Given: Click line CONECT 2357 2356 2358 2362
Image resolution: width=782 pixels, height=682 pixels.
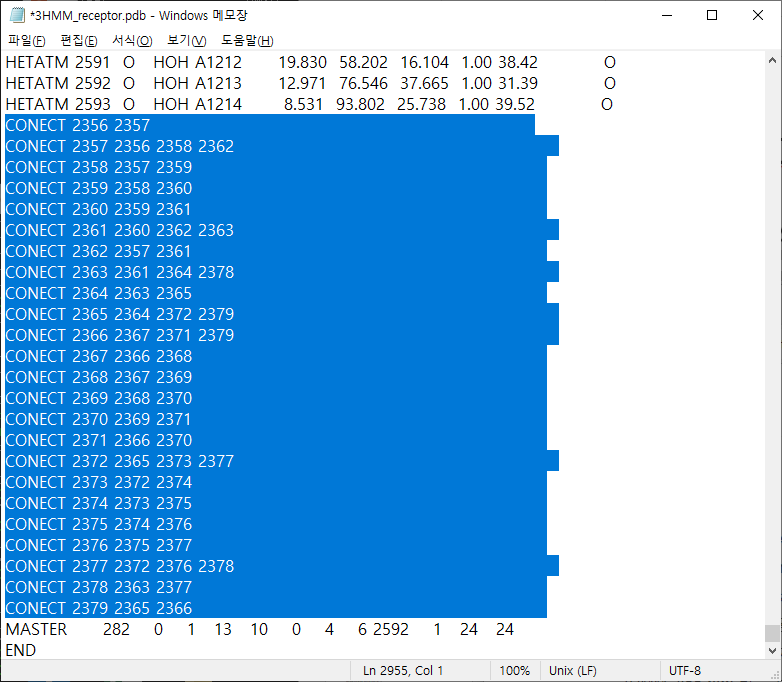Looking at the screenshot, I should (x=120, y=146).
